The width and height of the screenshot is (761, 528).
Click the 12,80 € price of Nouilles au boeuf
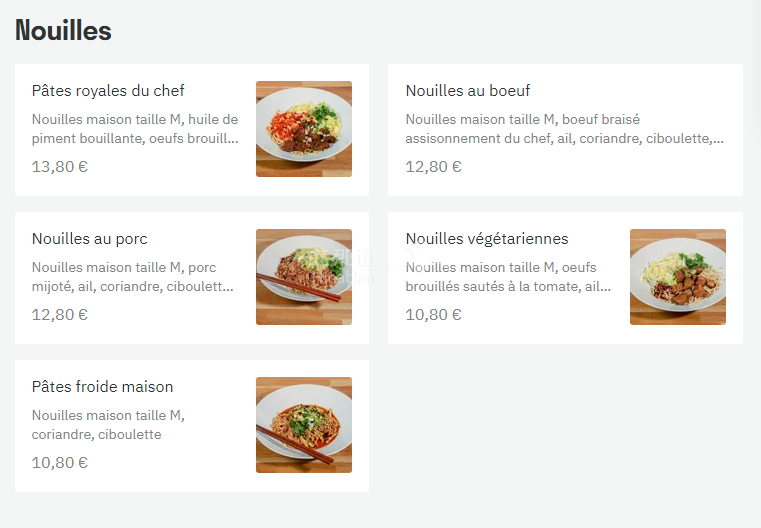pyautogui.click(x=434, y=167)
